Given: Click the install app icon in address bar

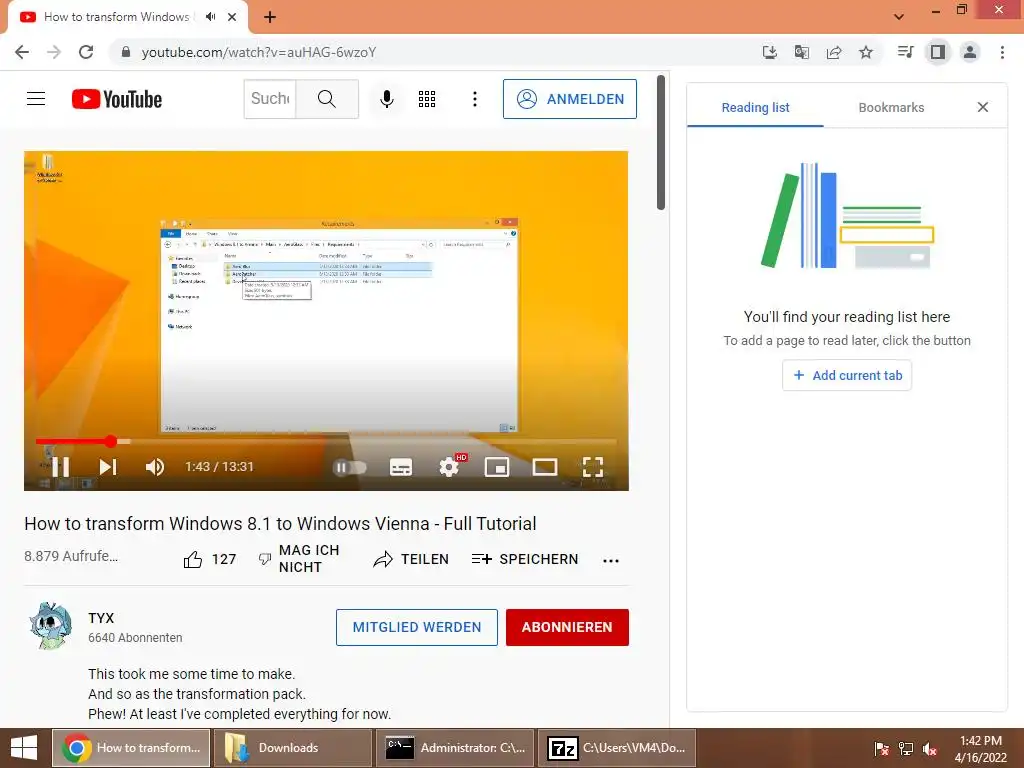Looking at the screenshot, I should pyautogui.click(x=770, y=52).
